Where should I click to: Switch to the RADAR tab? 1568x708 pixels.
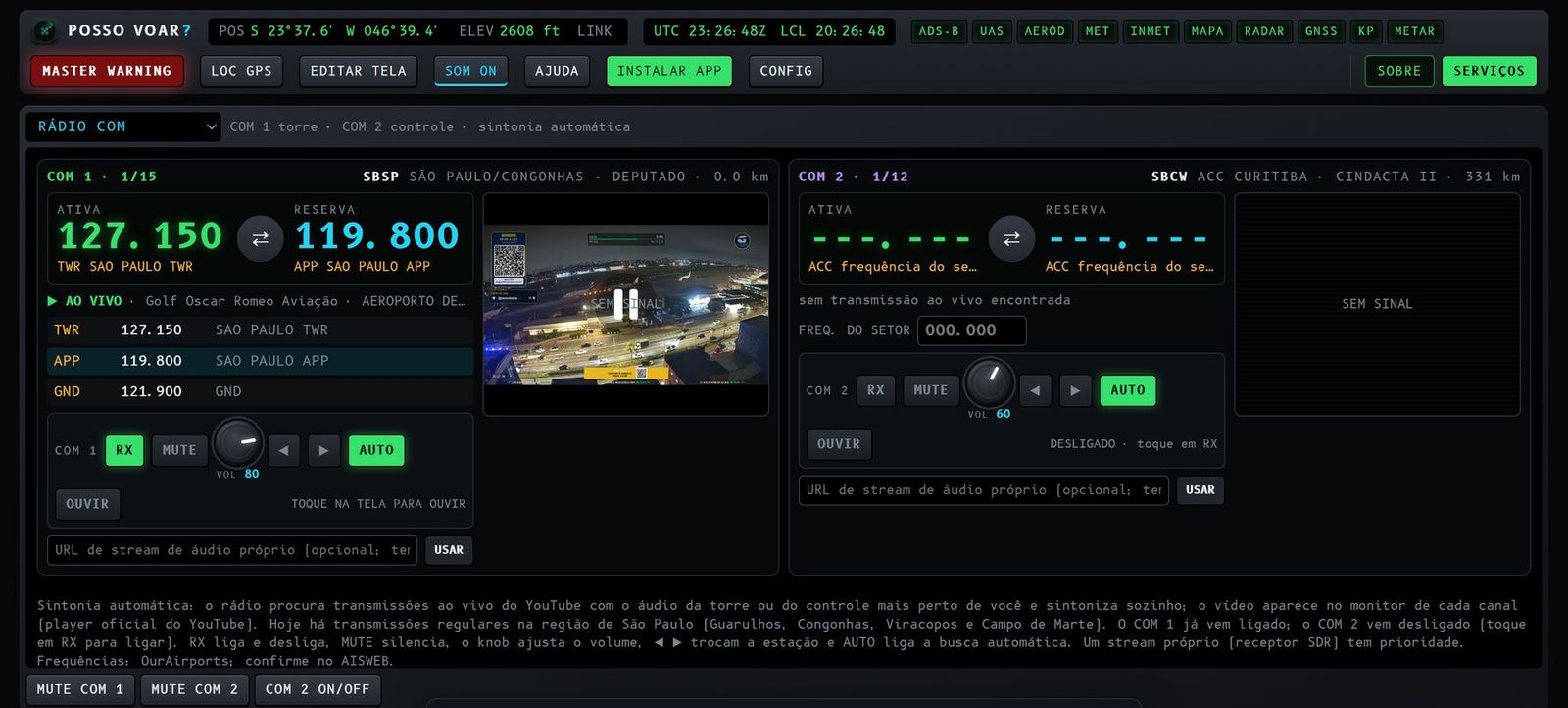tap(1264, 31)
